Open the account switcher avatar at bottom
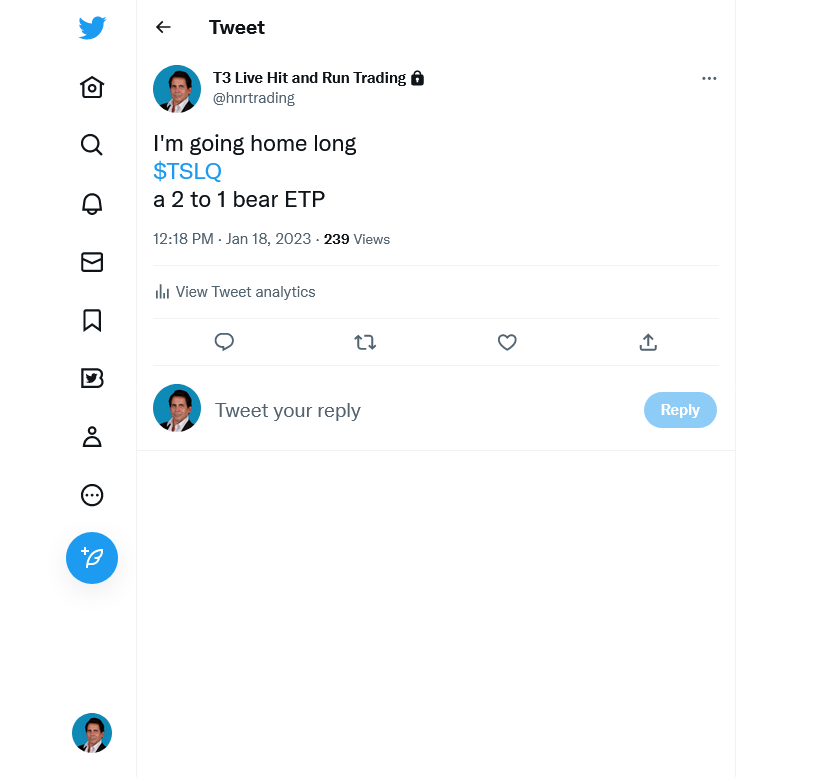Image resolution: width=832 pixels, height=777 pixels. [92, 733]
